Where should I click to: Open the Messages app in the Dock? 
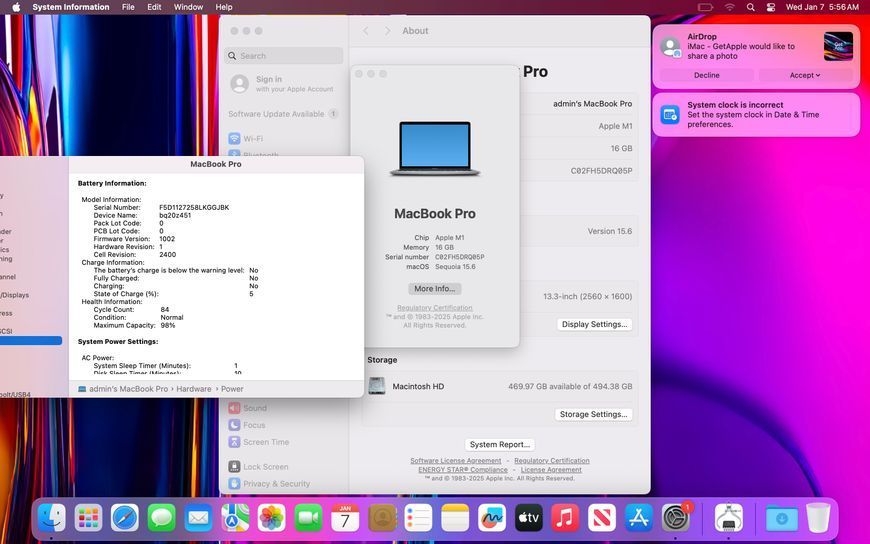point(161,518)
